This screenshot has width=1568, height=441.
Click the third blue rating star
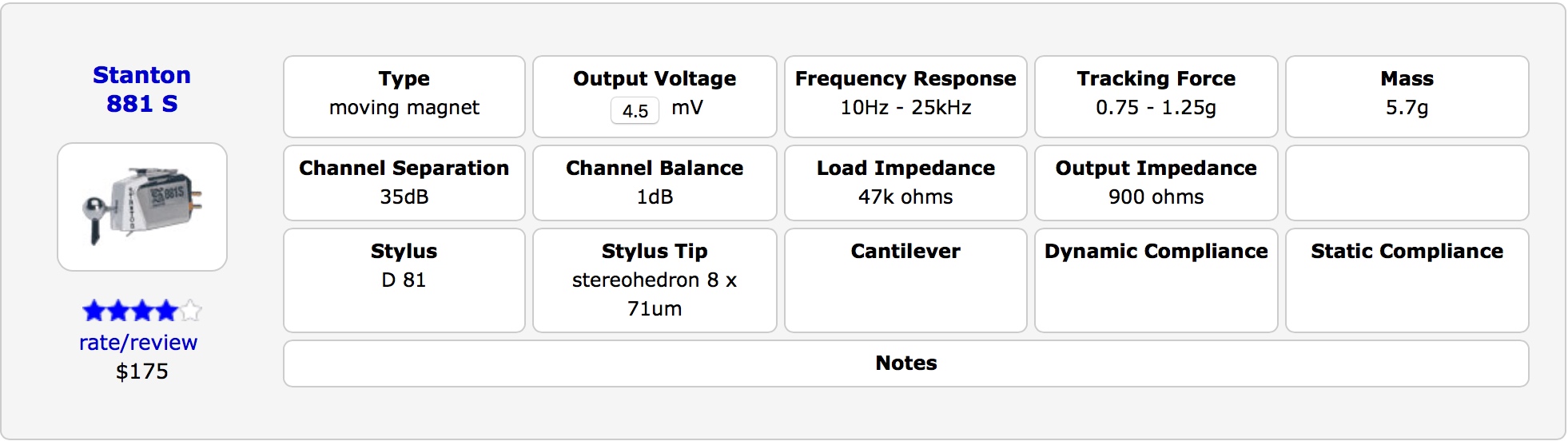pos(142,311)
